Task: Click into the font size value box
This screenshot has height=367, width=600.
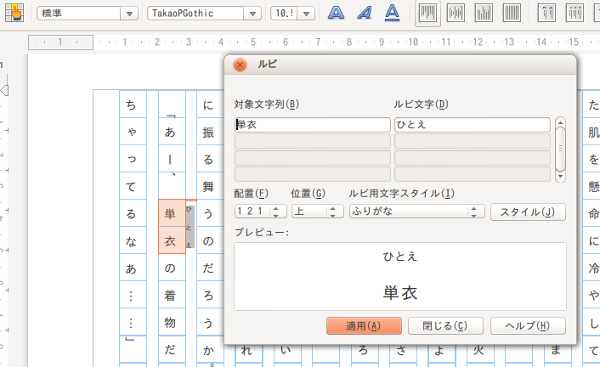Action: [284, 13]
